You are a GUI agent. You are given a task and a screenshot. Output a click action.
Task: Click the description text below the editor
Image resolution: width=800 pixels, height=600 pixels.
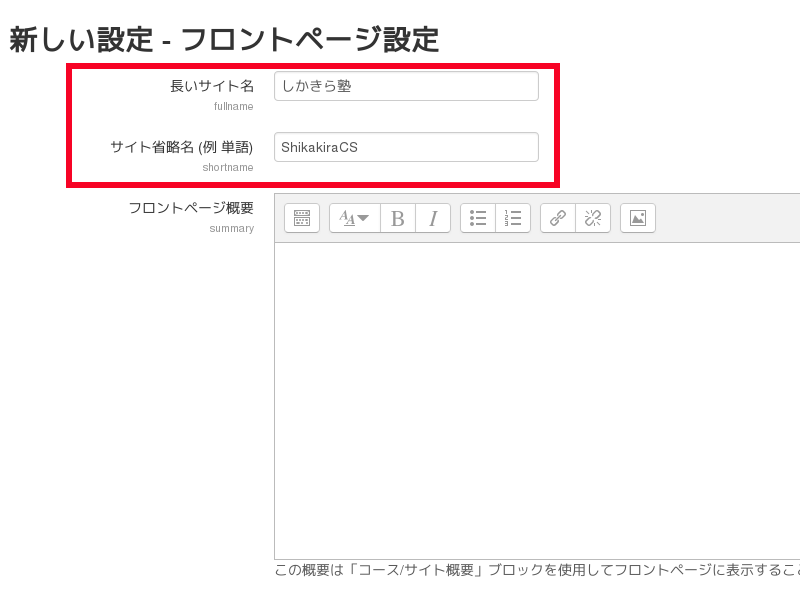537,570
